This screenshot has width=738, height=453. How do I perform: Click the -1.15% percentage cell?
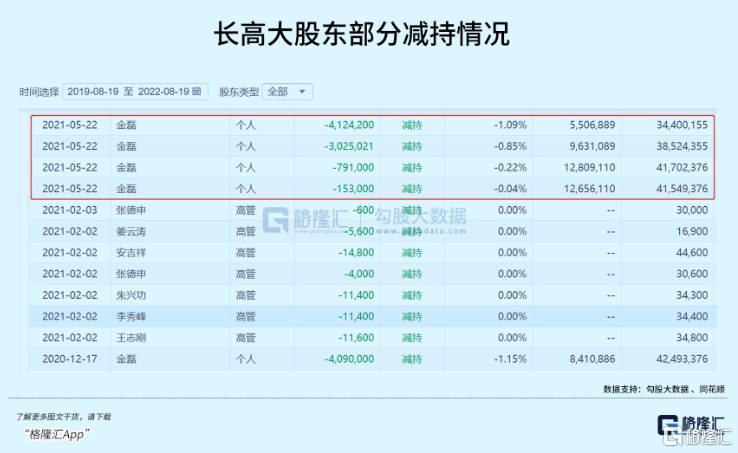(510, 359)
